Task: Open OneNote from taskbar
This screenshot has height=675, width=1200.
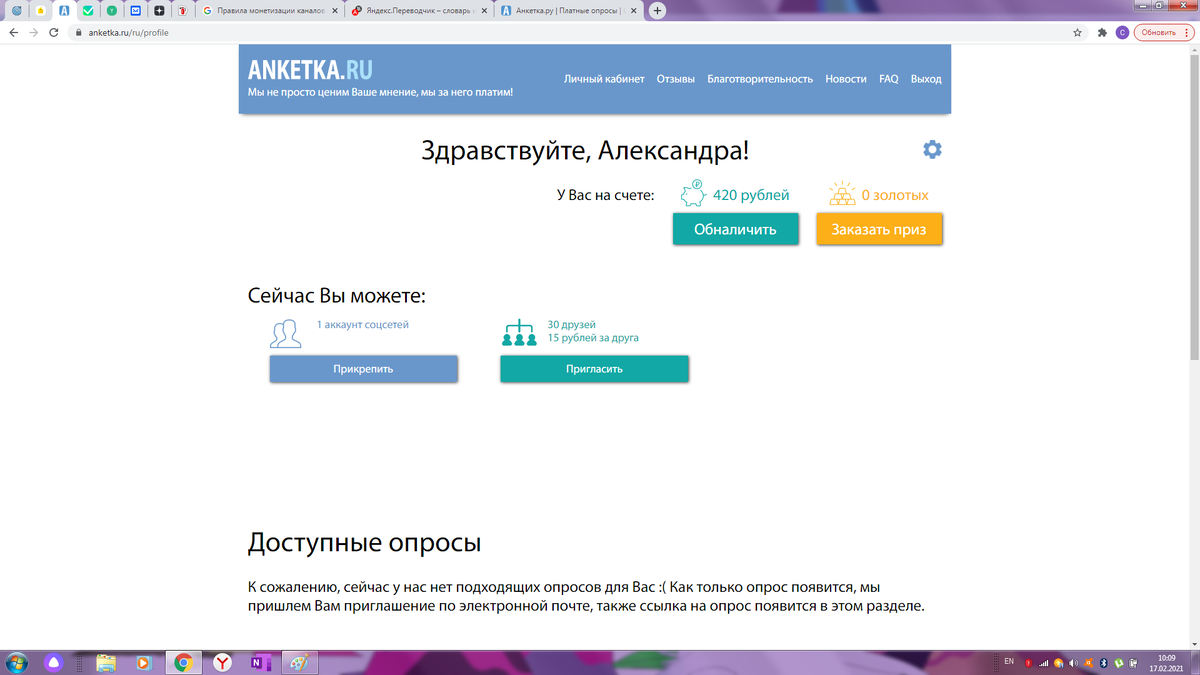Action: (x=261, y=662)
